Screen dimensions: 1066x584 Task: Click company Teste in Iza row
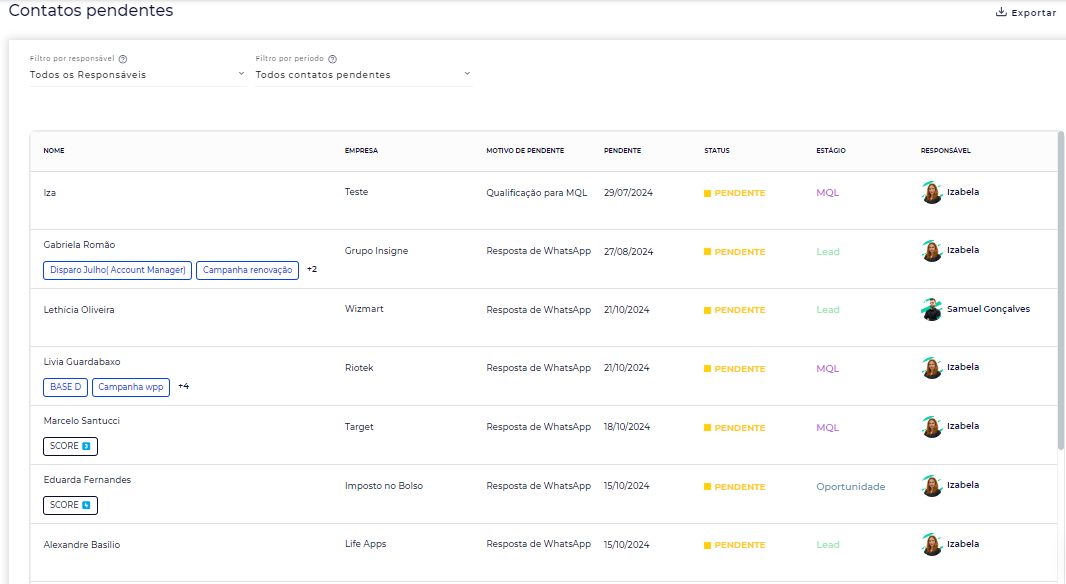(356, 192)
